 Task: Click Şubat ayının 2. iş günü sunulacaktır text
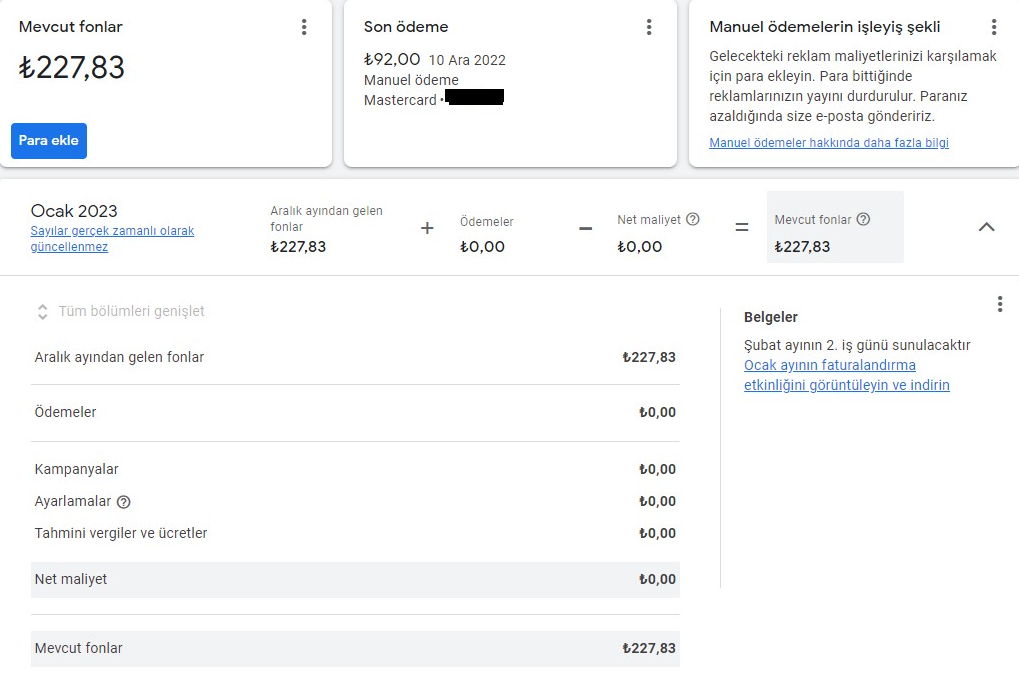(857, 345)
